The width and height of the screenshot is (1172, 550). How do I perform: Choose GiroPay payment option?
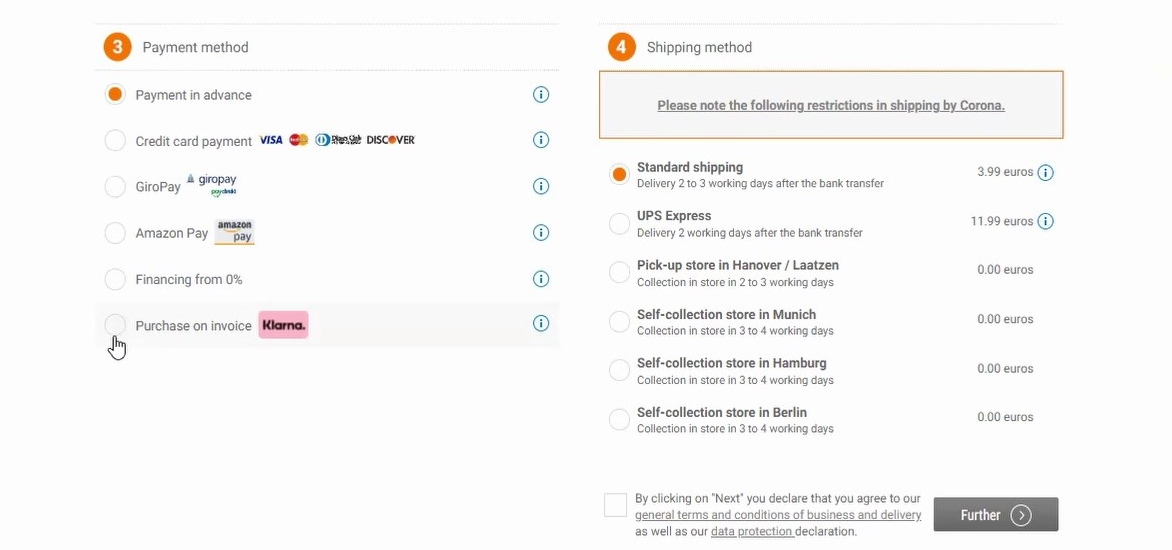coord(115,187)
